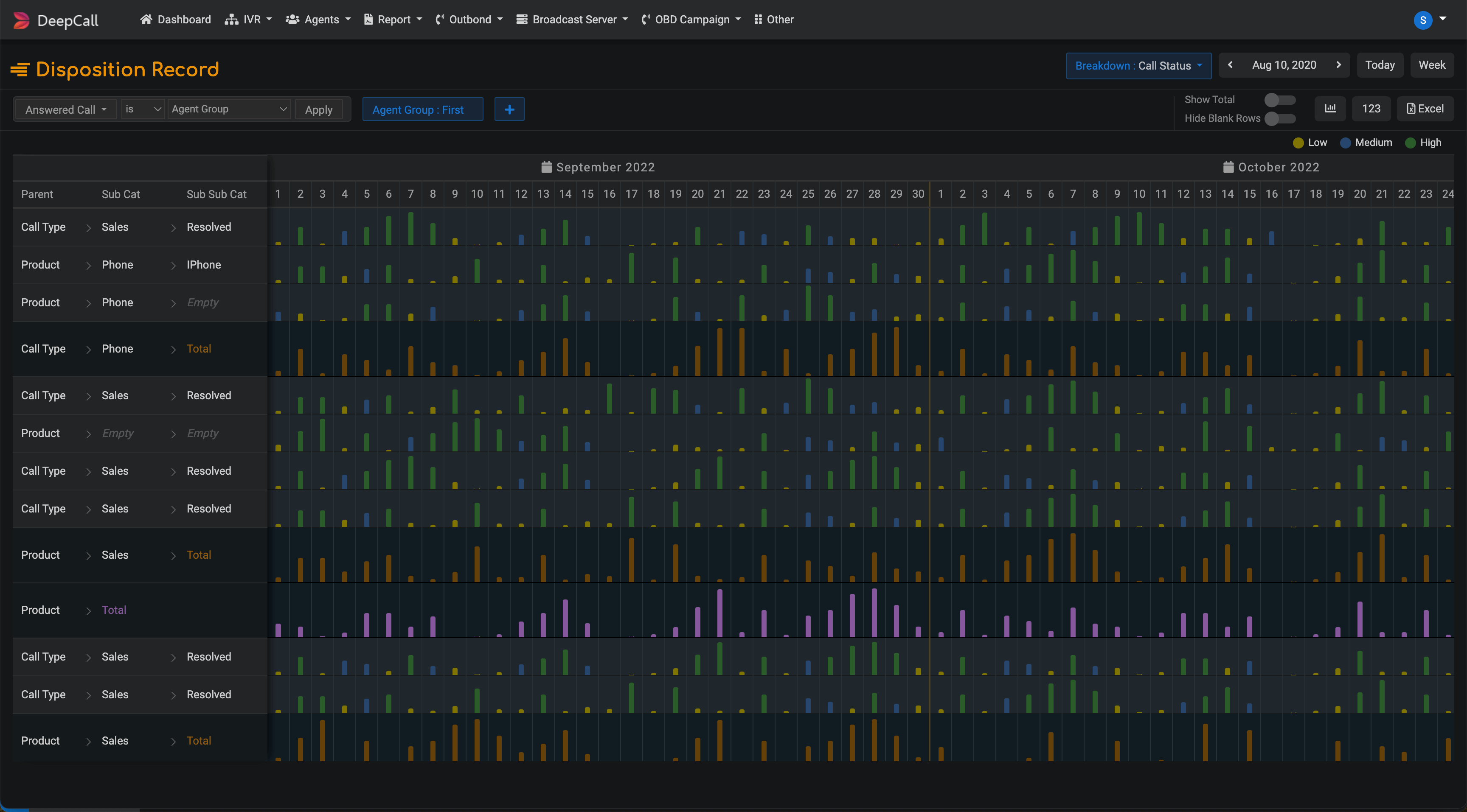
Task: Click the Apply filter button
Action: [318, 109]
